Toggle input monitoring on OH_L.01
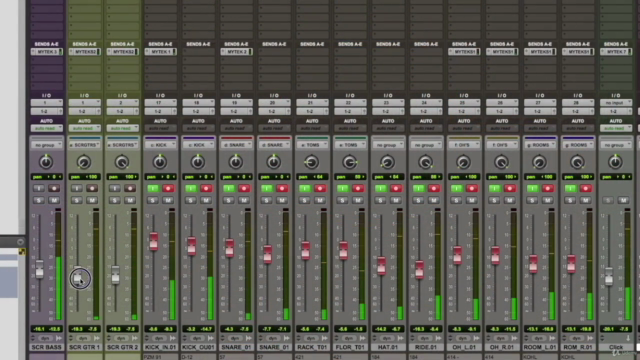The image size is (640, 360). click(457, 188)
